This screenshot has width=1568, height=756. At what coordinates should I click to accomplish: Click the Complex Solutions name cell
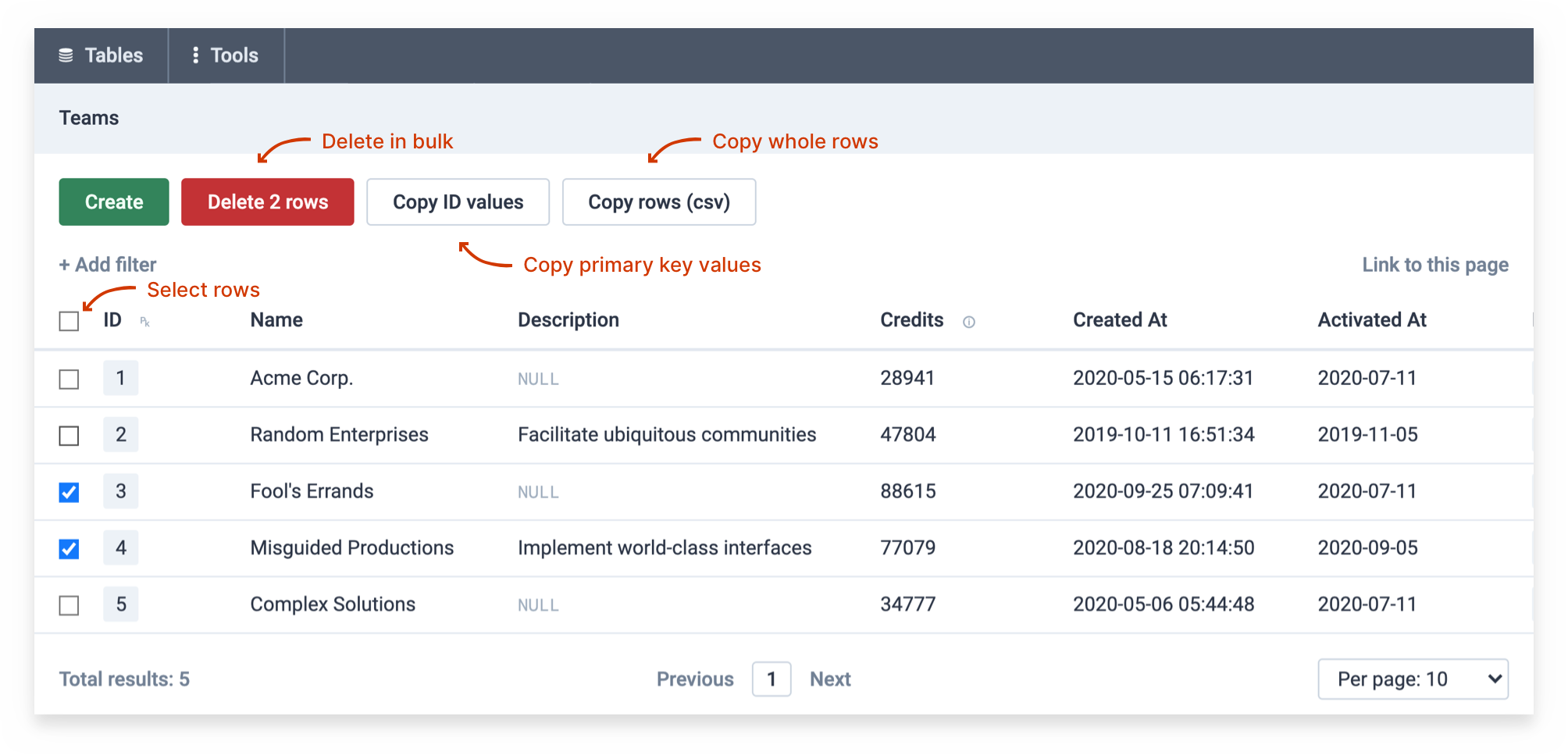pos(333,604)
